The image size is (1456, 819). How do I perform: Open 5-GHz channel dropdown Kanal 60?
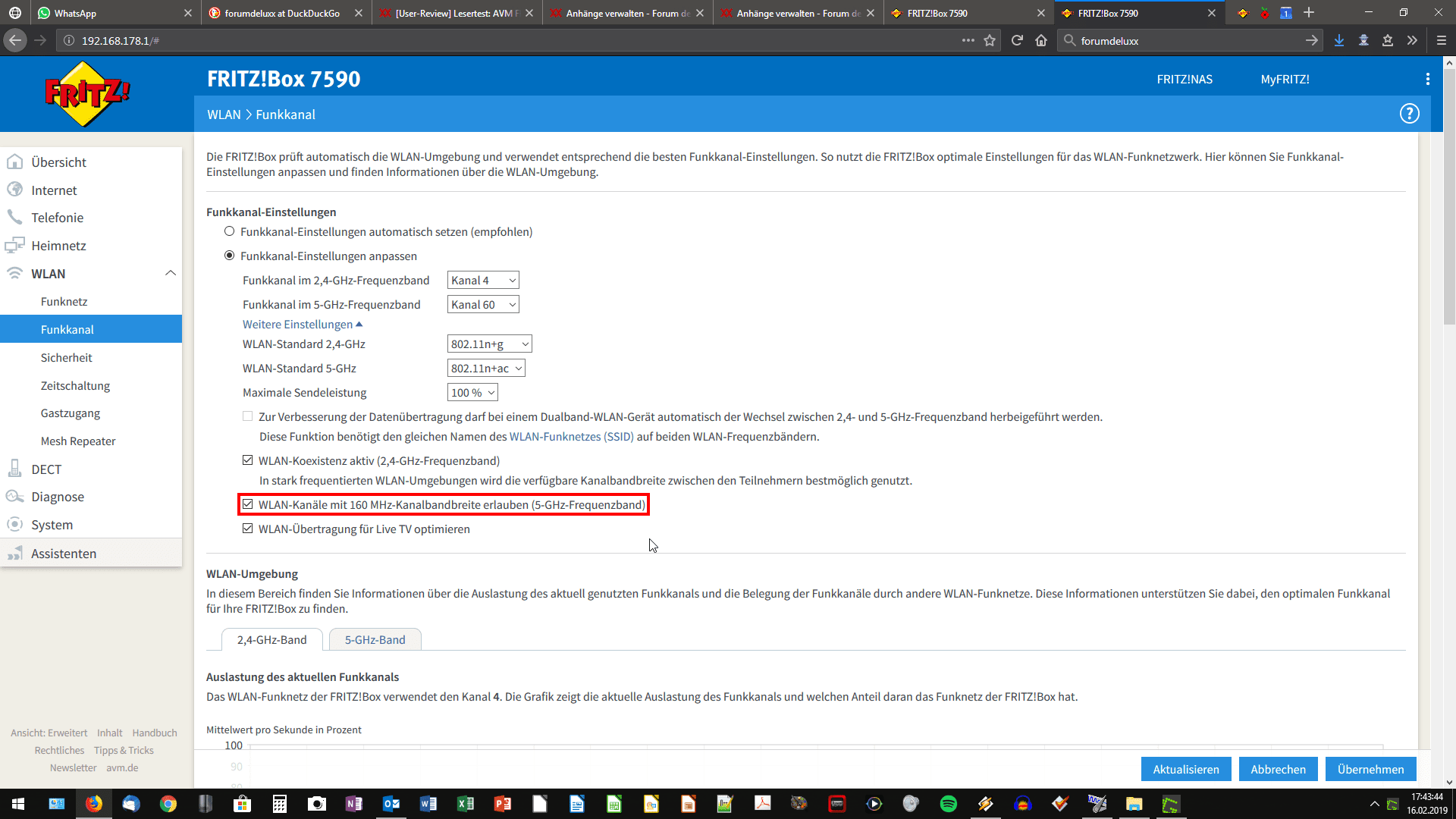tap(483, 305)
